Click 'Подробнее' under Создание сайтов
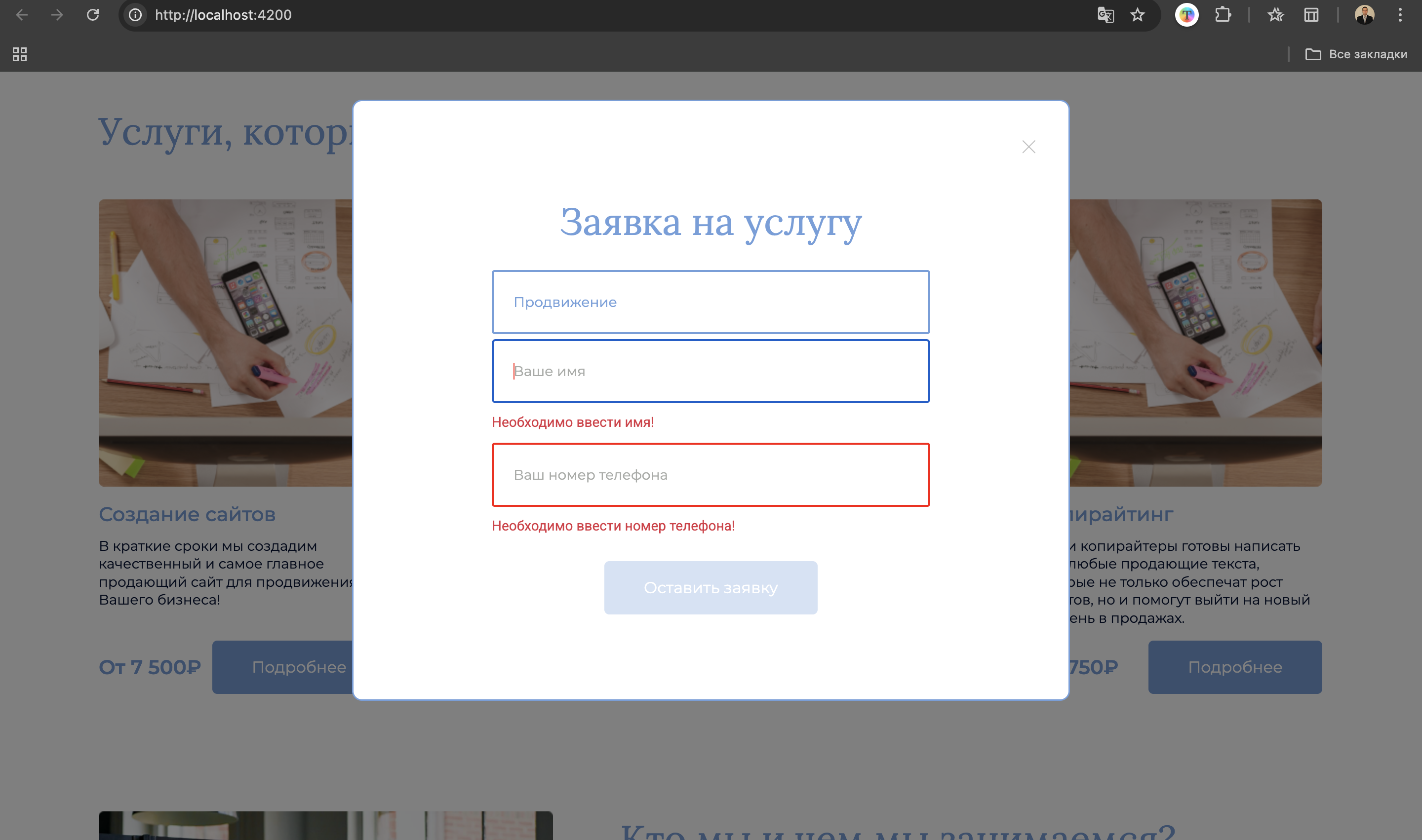This screenshot has width=1422, height=840. coord(282,667)
